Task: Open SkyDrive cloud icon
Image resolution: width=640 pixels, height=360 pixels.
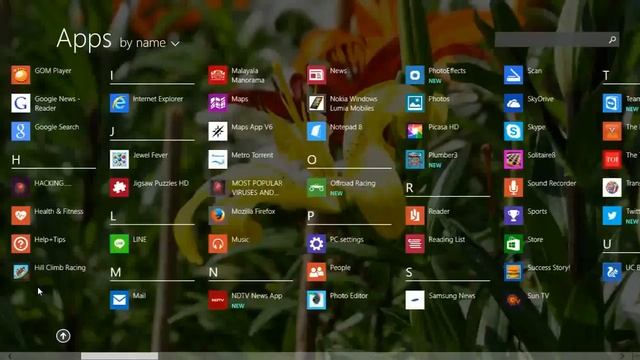Action: [x=513, y=103]
